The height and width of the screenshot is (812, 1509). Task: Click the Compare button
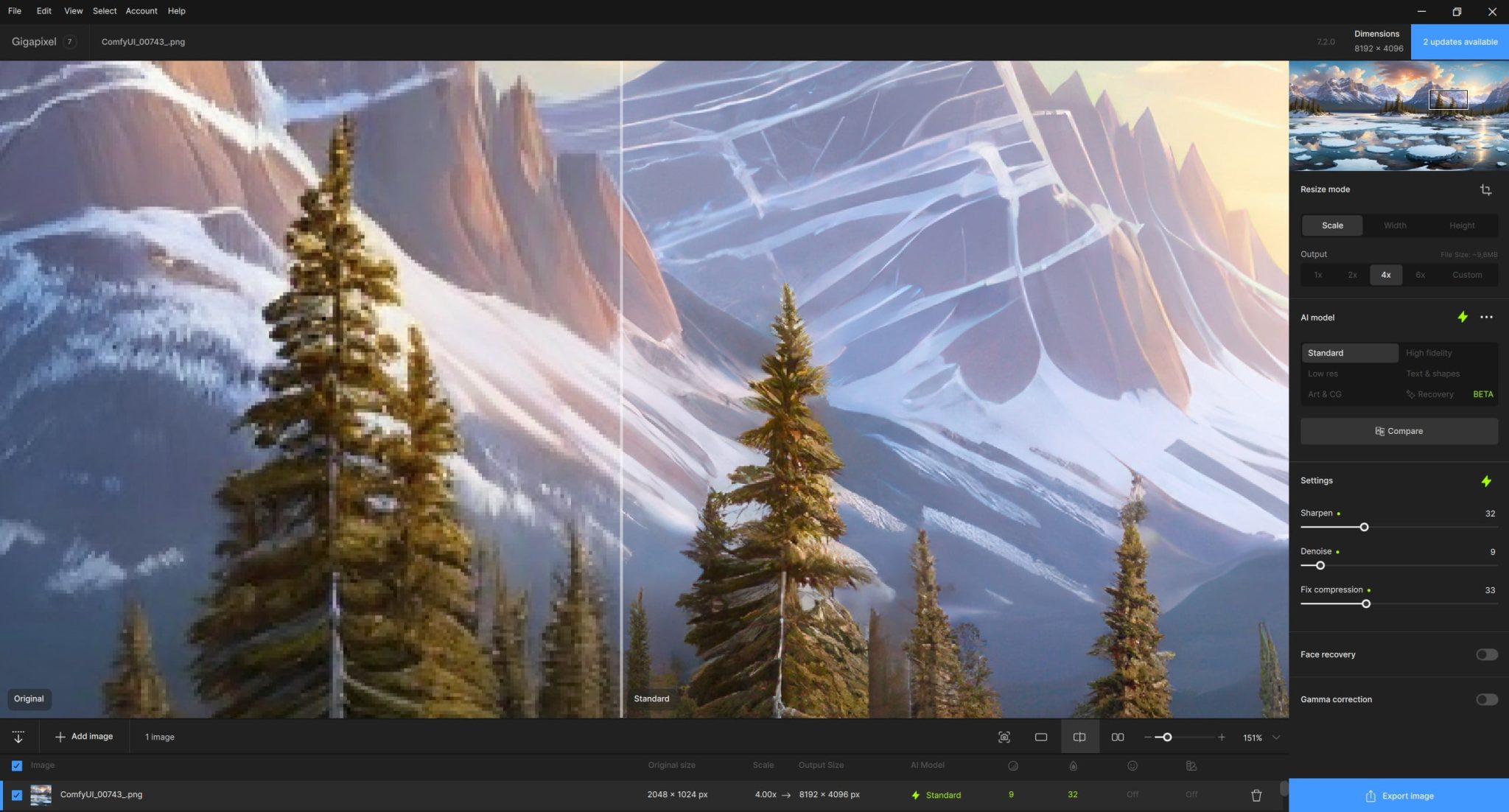[x=1398, y=431]
